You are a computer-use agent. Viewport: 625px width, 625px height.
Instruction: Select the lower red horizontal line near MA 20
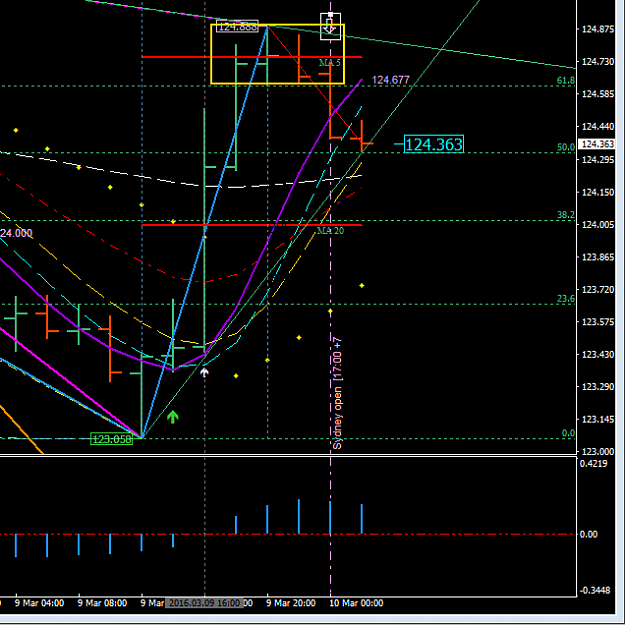click(x=252, y=225)
